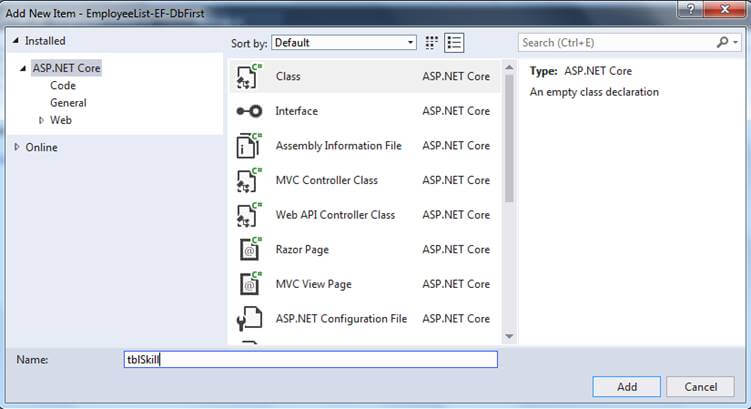Select 'Web API Controller Class' text
This screenshot has width=751, height=409.
coord(335,215)
